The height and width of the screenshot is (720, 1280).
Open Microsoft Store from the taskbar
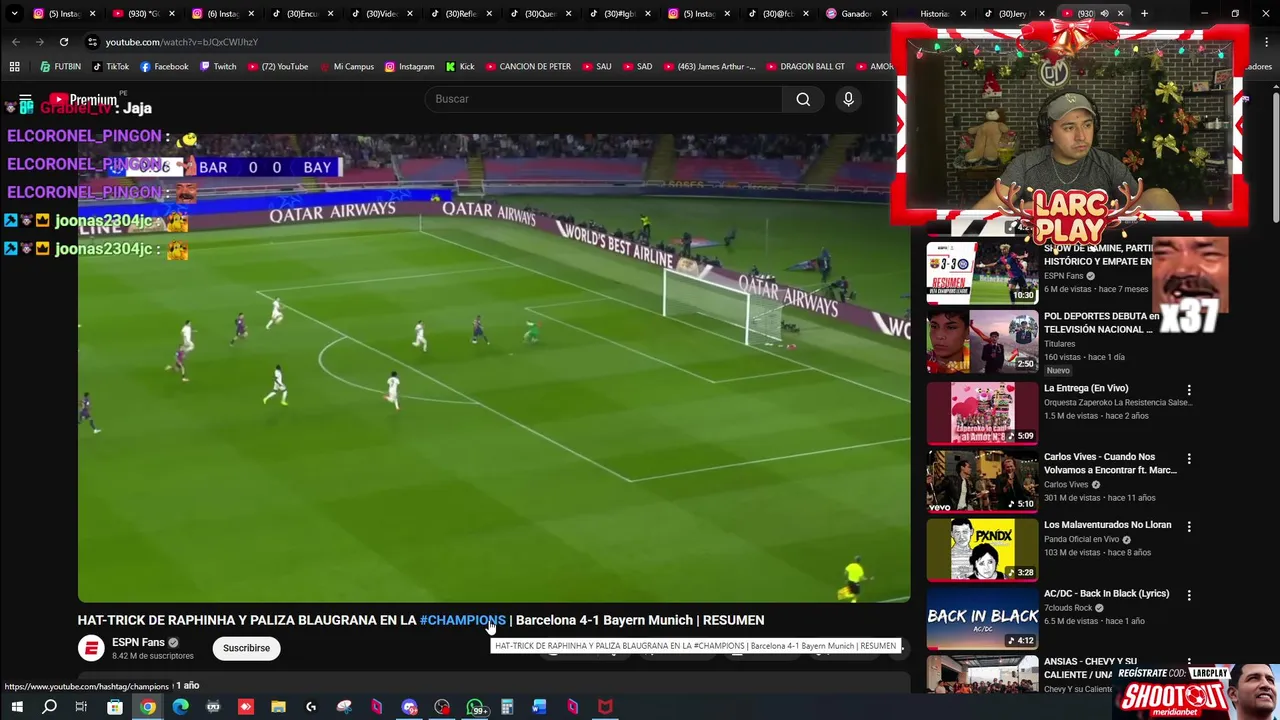[x=115, y=707]
